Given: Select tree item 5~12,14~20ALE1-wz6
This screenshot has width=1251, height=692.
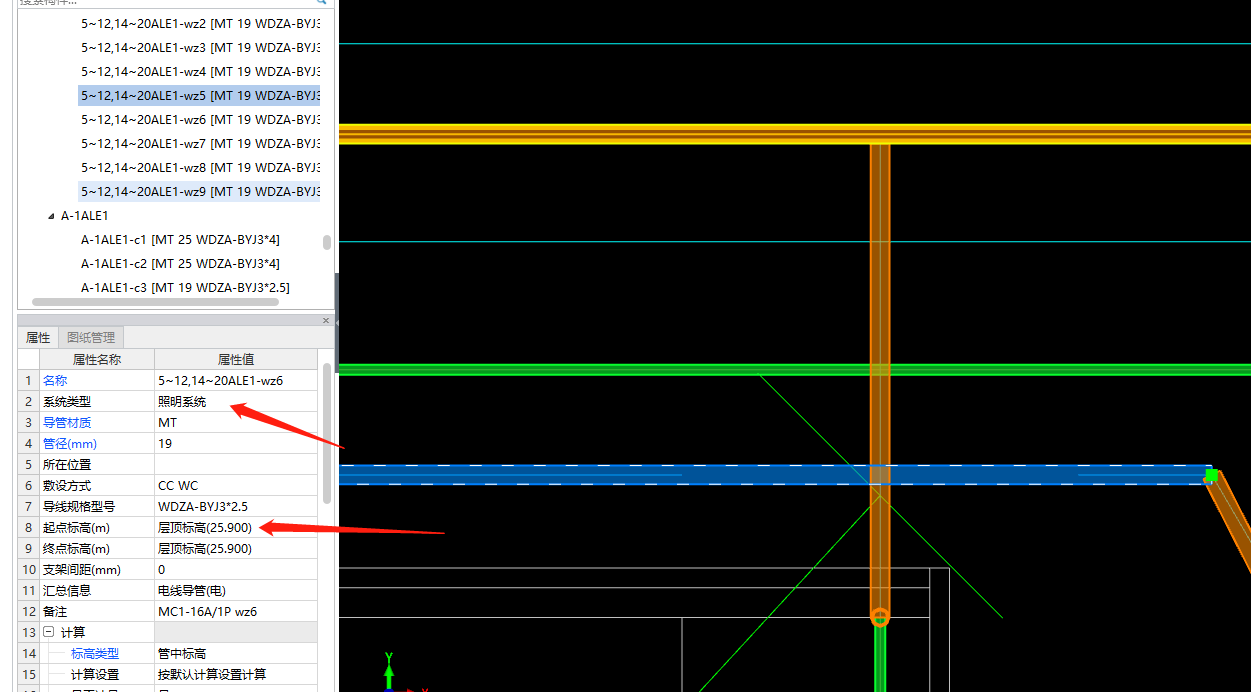Looking at the screenshot, I should [200, 120].
